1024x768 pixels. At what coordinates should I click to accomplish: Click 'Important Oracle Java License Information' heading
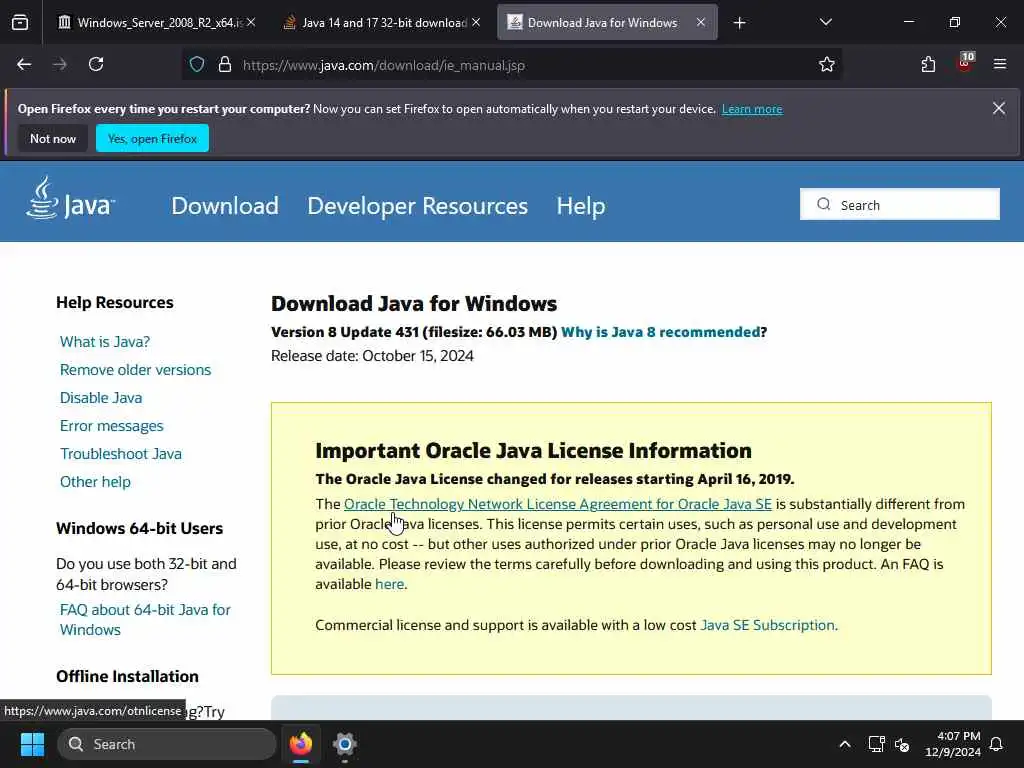coord(534,451)
